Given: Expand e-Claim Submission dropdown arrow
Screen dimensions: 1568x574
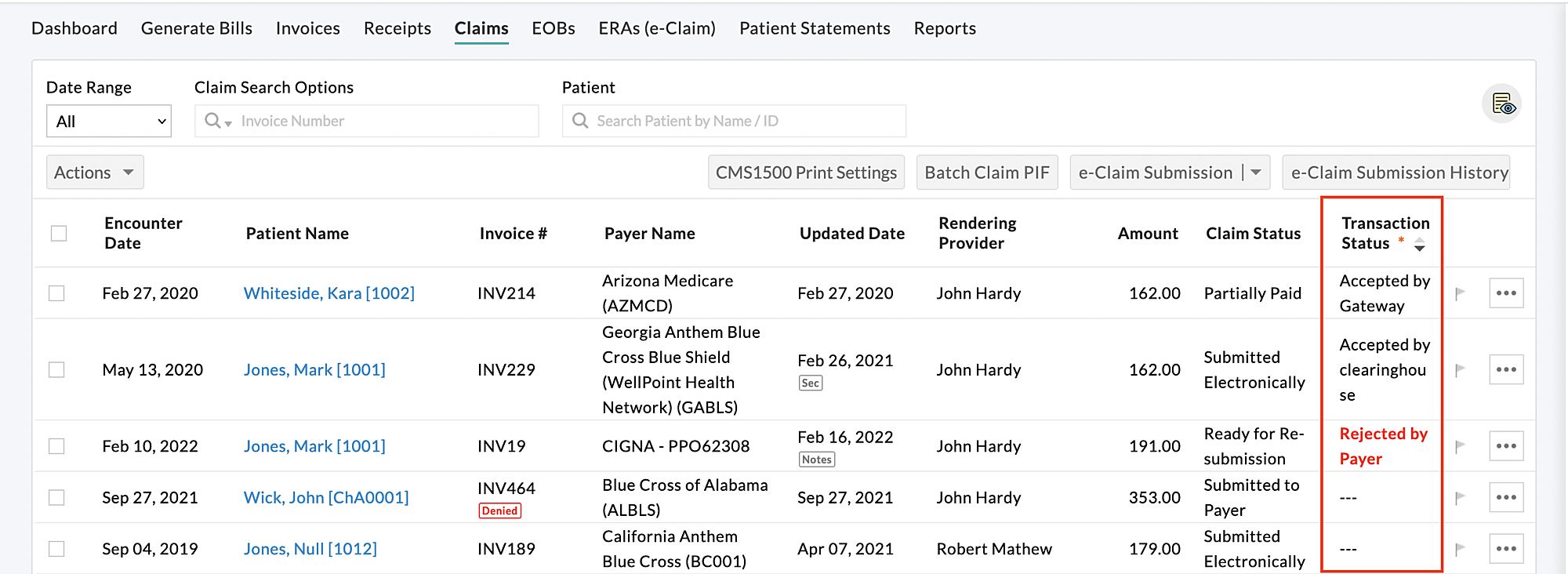Looking at the screenshot, I should 1255,173.
